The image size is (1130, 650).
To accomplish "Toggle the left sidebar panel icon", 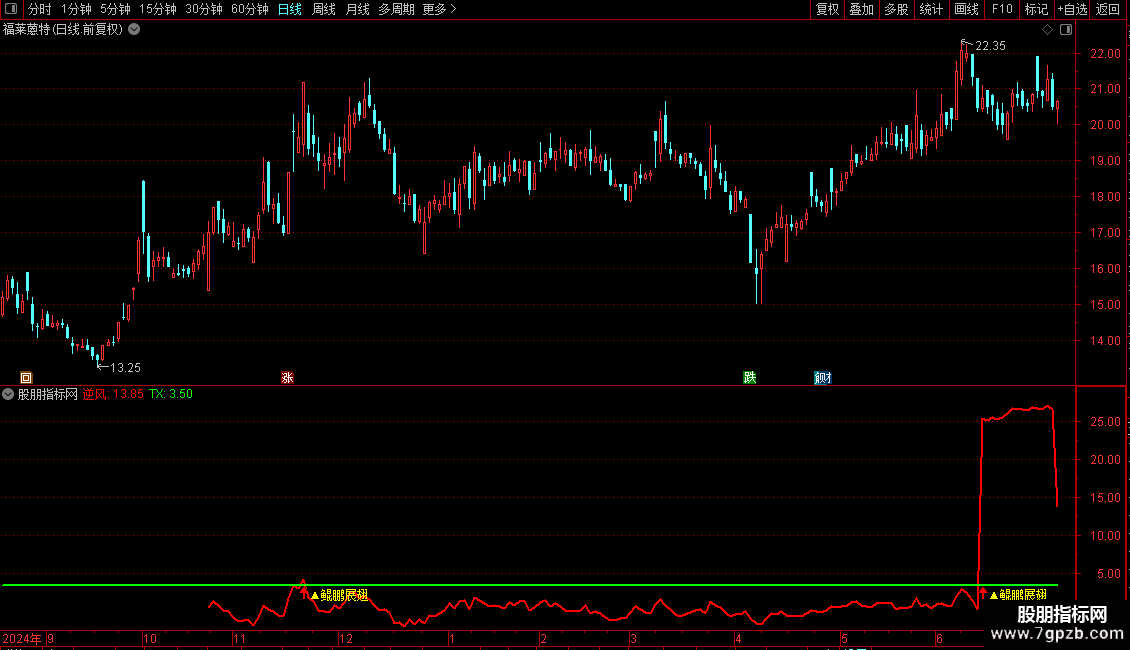I will 11,9.
